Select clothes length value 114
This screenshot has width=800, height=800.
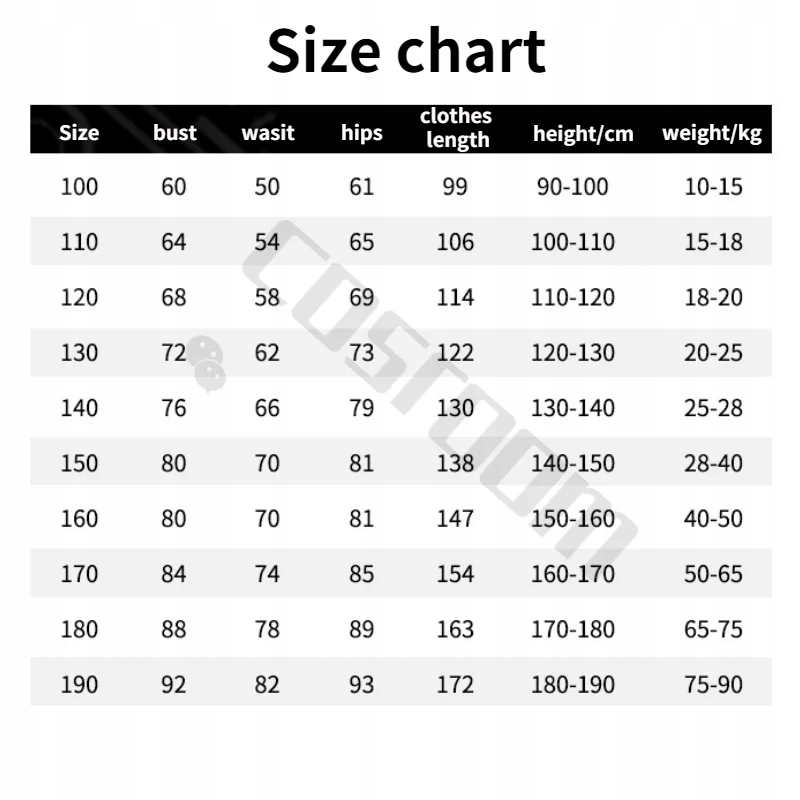pyautogui.click(x=455, y=297)
